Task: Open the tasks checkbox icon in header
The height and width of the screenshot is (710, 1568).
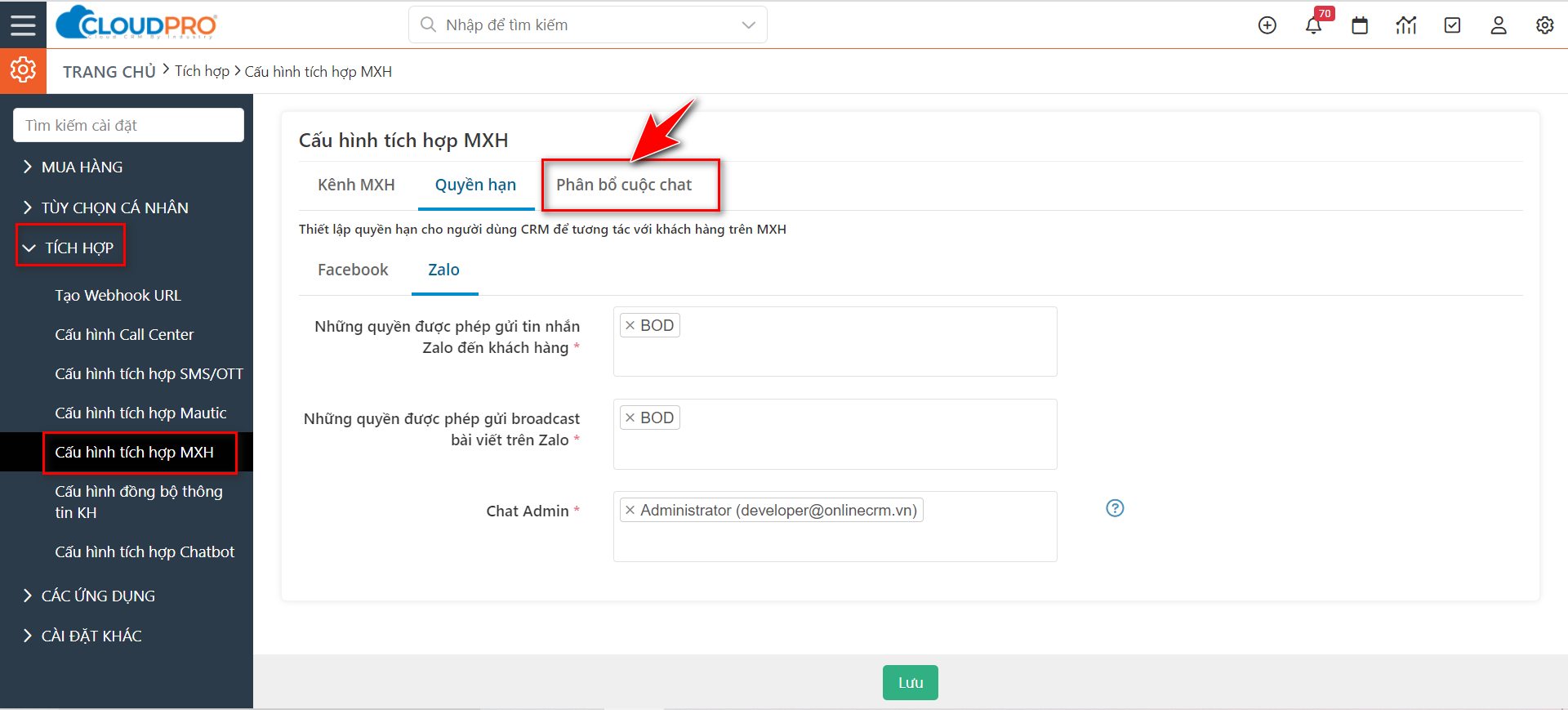Action: point(1452,25)
